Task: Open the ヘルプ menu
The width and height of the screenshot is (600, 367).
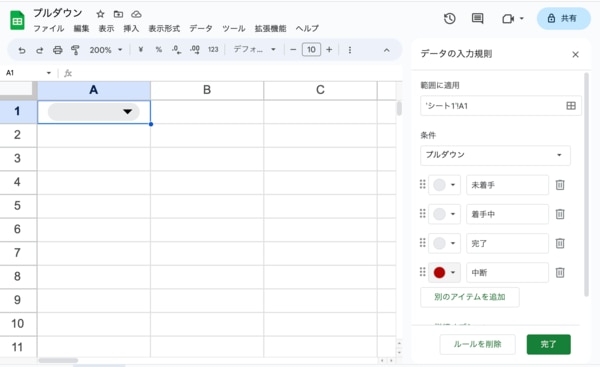Action: (x=307, y=29)
